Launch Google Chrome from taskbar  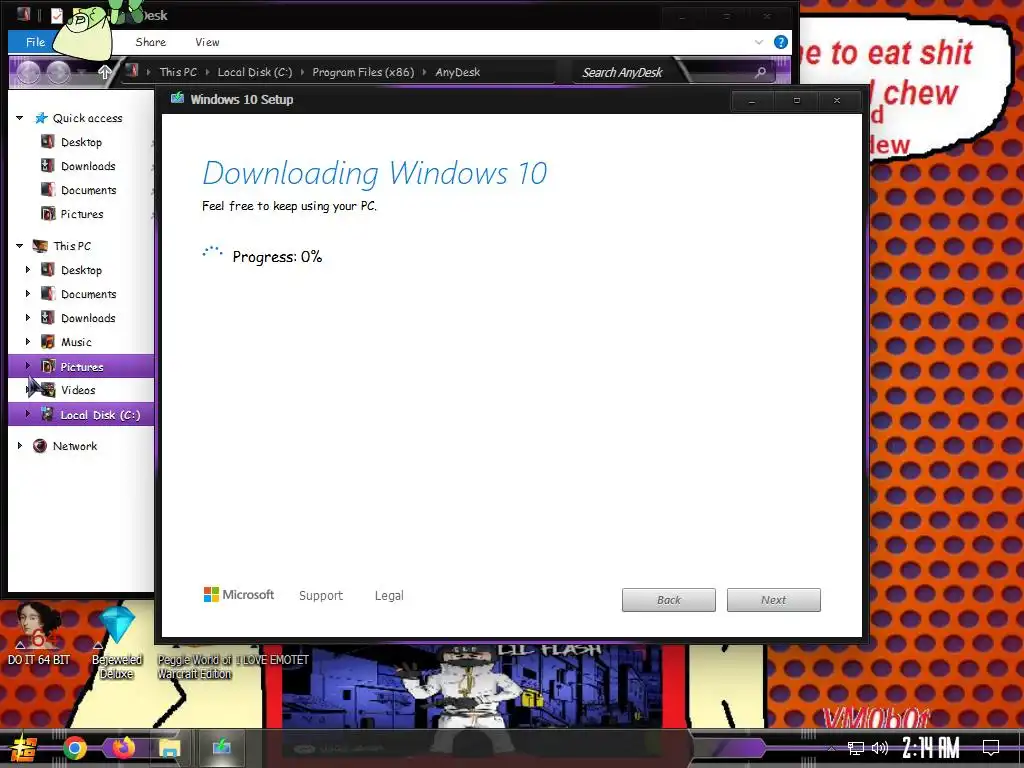pos(74,748)
